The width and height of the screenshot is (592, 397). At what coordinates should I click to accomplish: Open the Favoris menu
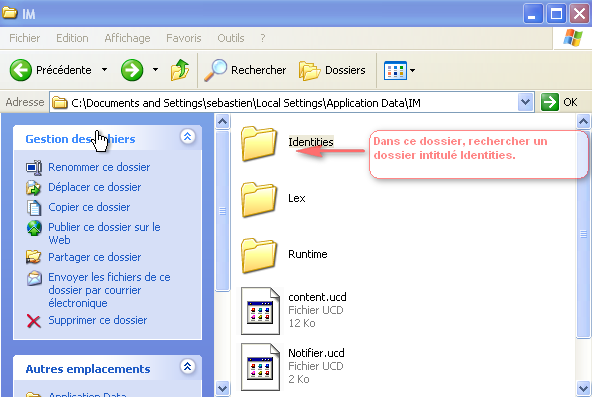coord(183,38)
